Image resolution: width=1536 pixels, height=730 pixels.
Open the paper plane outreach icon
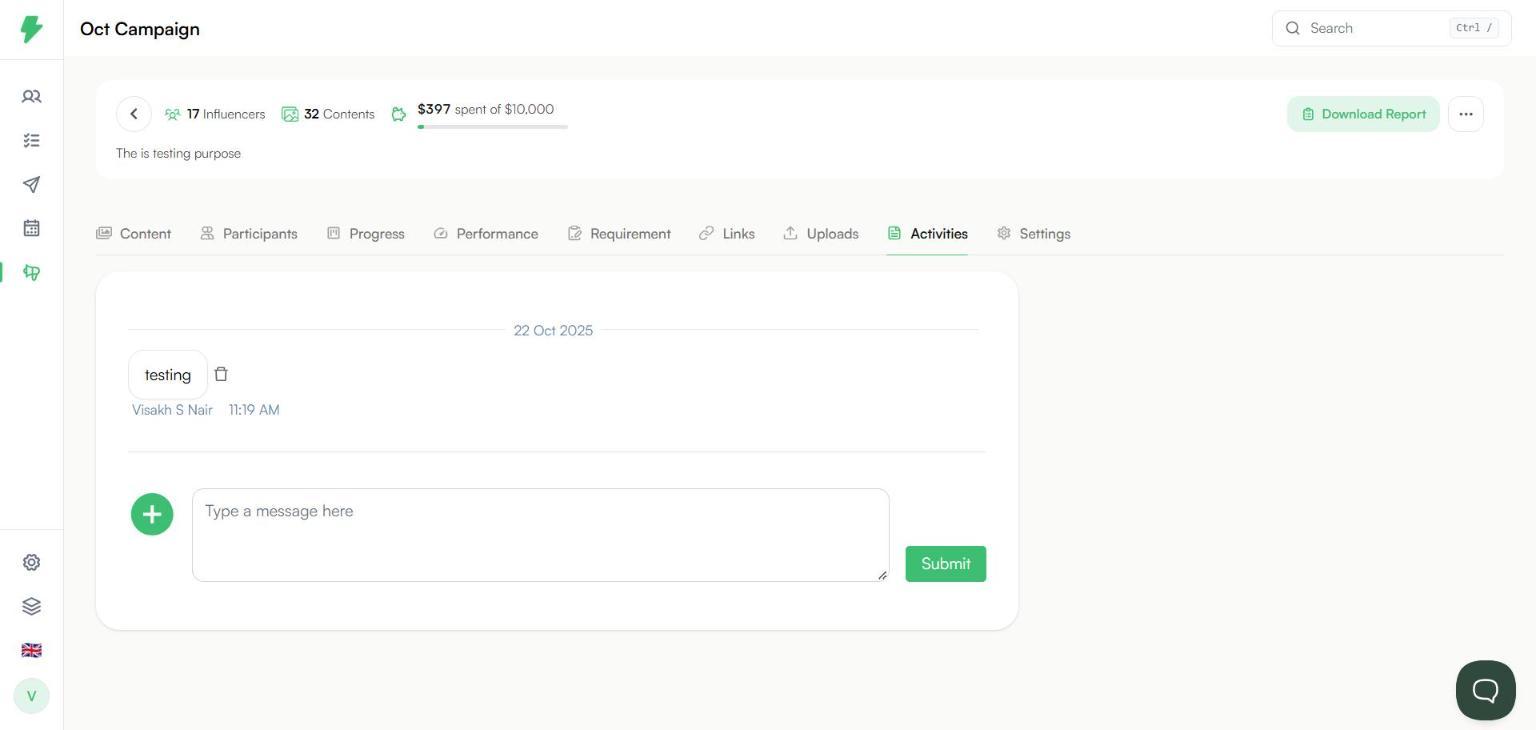[x=32, y=185]
